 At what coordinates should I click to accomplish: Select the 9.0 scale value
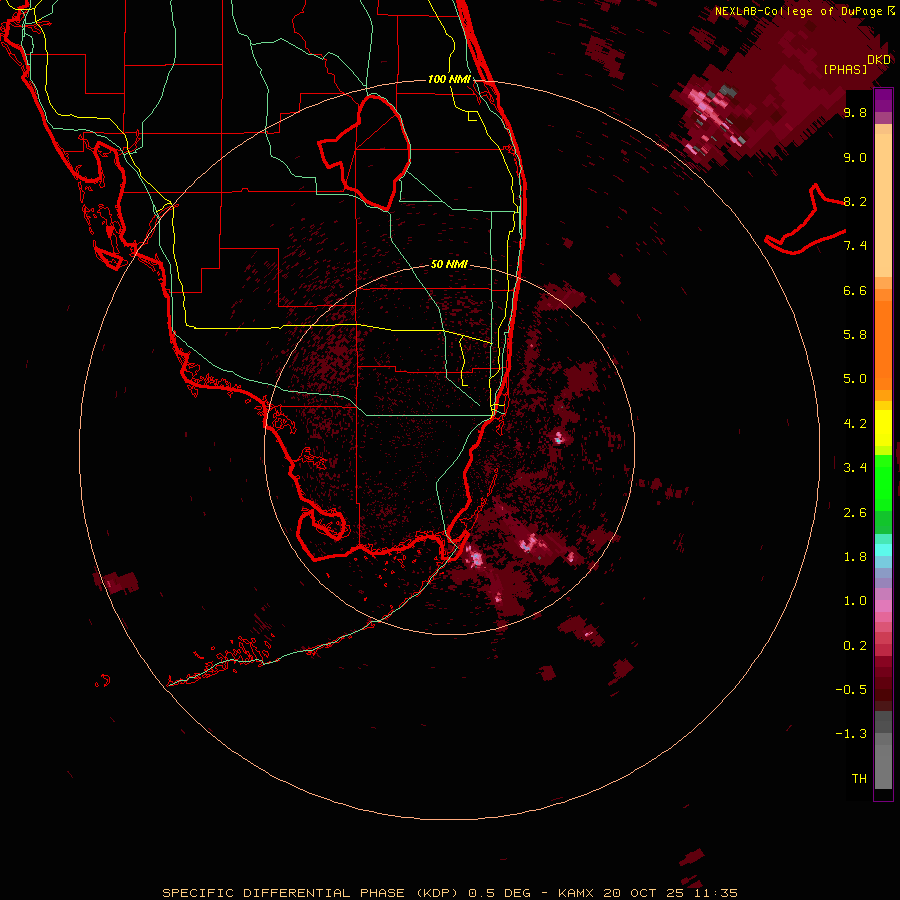855,157
